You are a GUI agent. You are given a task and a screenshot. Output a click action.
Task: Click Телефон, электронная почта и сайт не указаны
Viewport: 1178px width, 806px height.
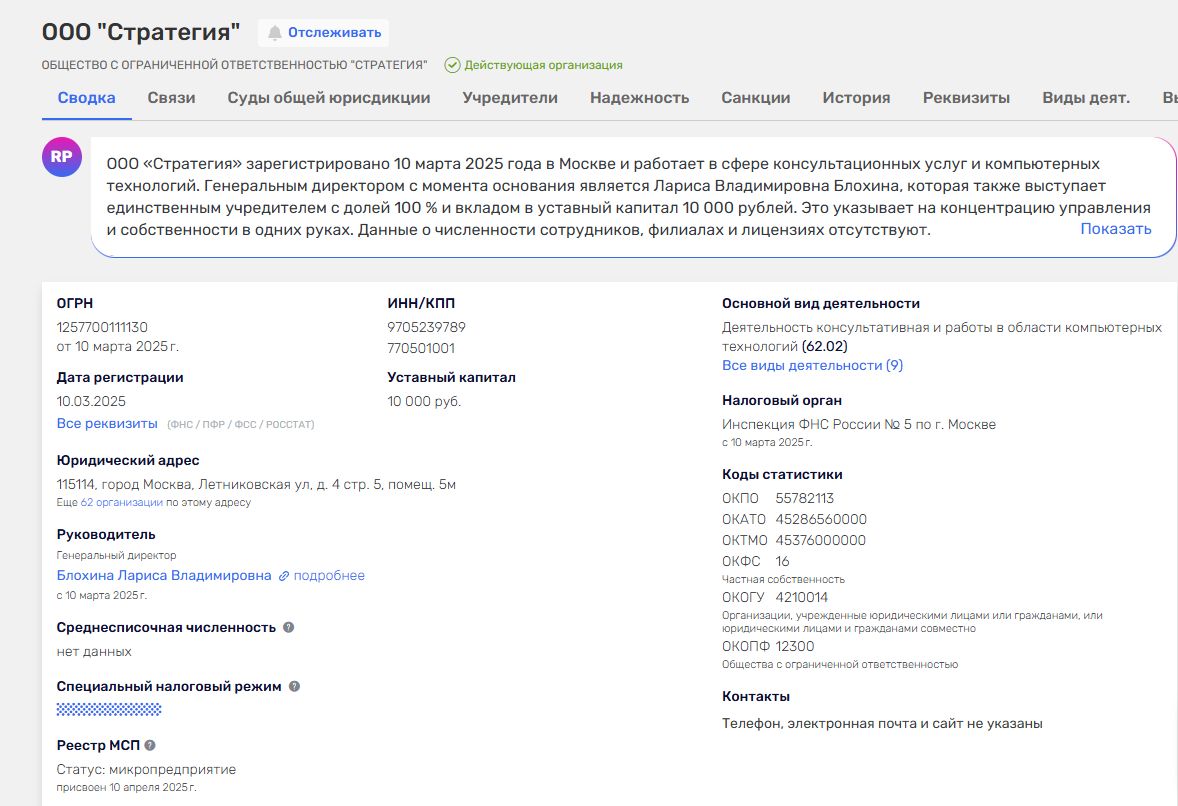coord(882,724)
